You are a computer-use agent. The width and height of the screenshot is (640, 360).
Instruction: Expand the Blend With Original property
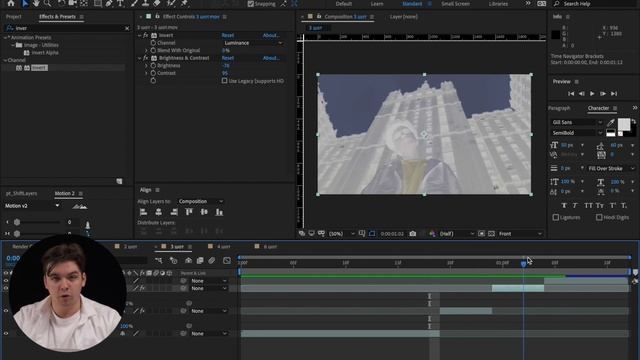point(146,50)
